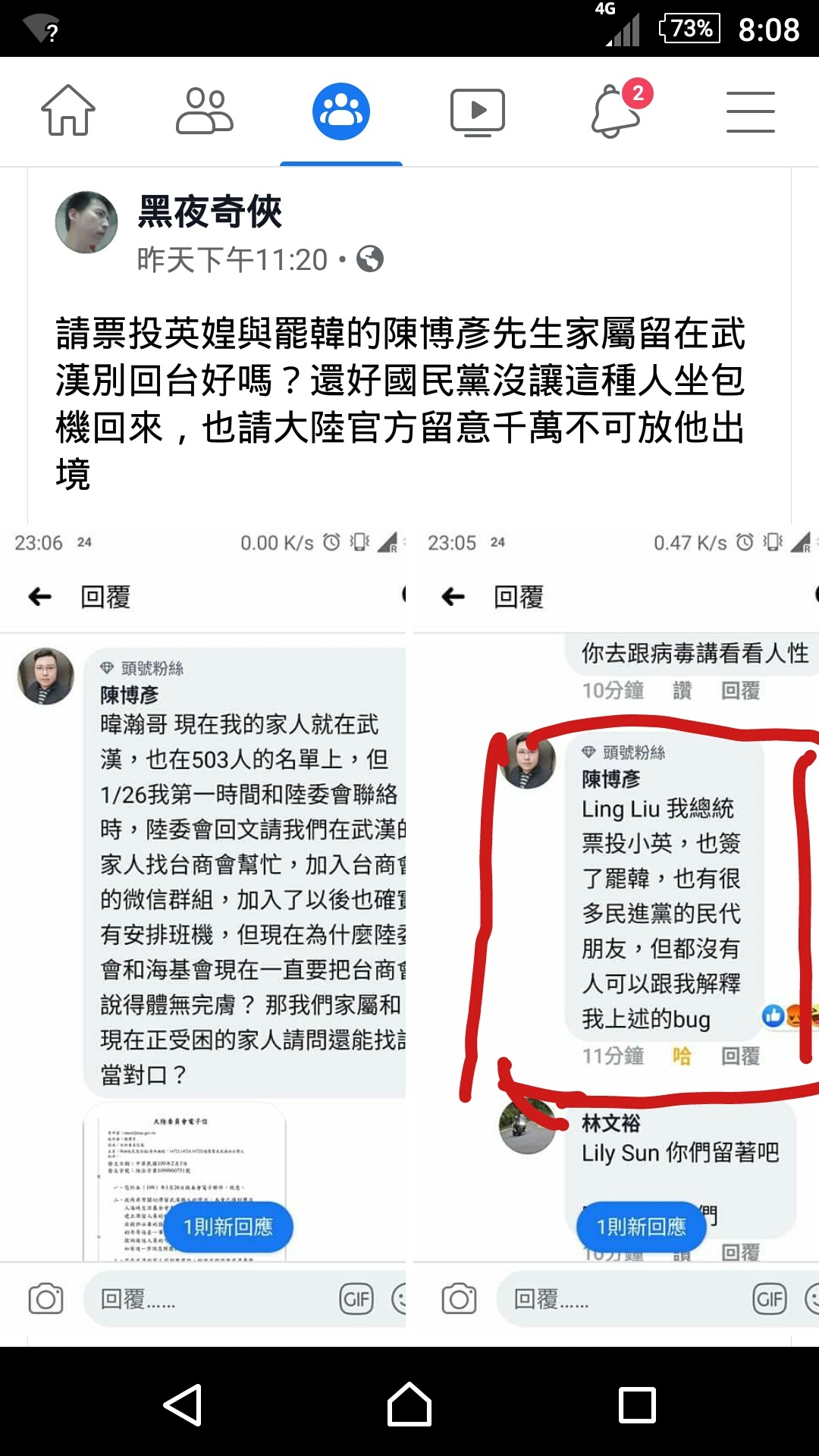Tap Android home navigation button

(x=409, y=1404)
